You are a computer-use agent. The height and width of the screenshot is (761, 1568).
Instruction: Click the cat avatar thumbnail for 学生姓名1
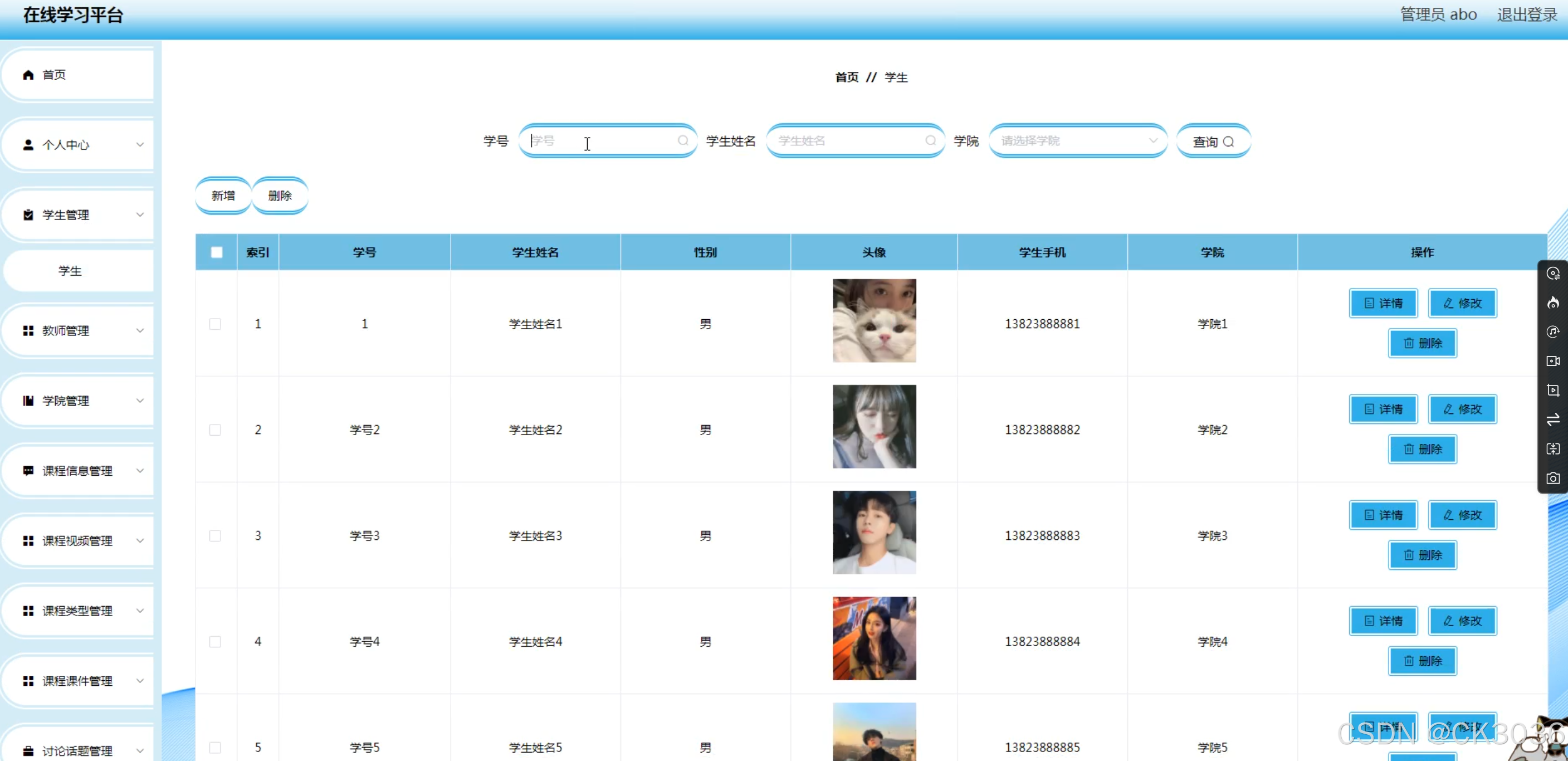click(873, 321)
